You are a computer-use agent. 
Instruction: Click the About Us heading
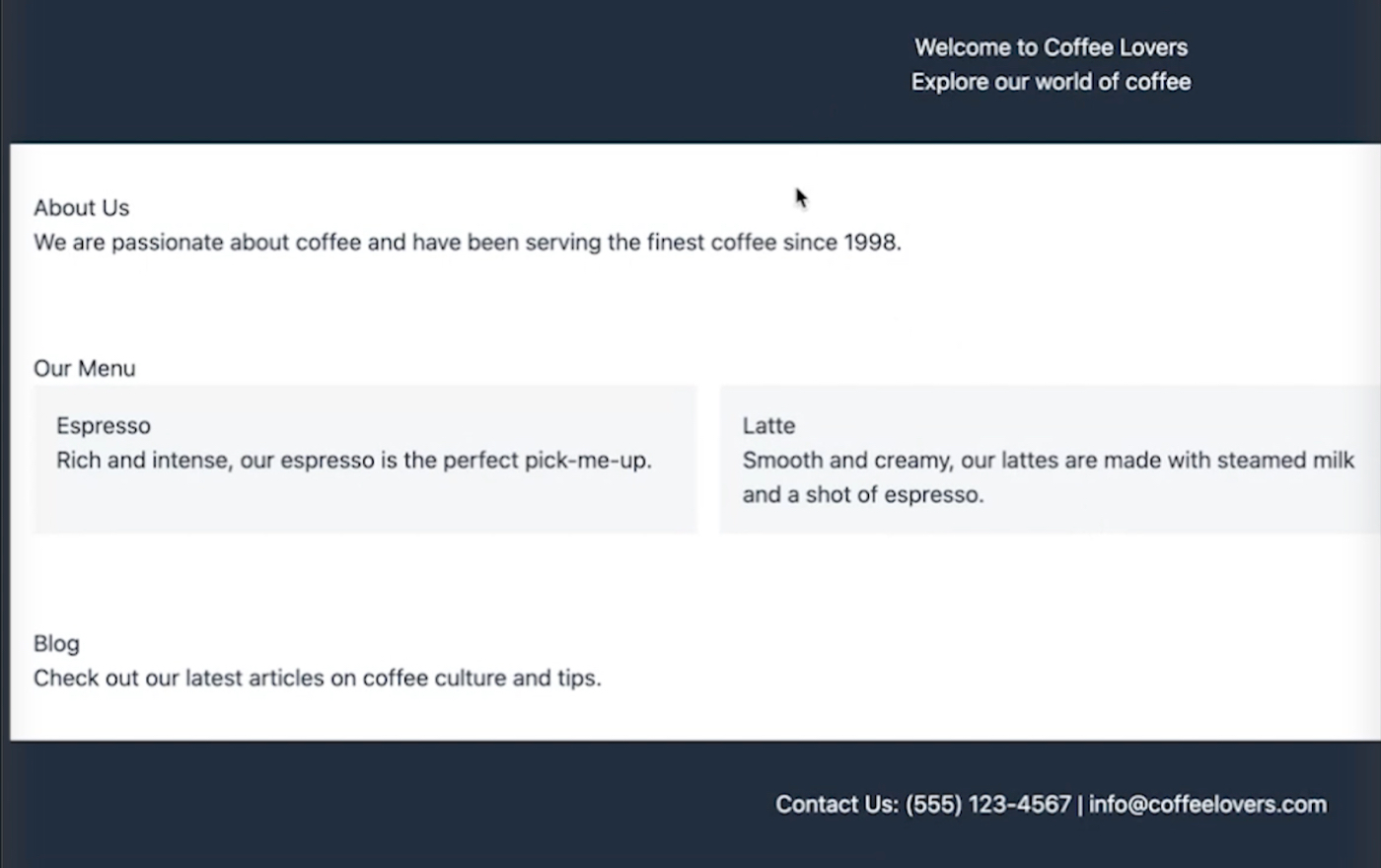click(82, 208)
